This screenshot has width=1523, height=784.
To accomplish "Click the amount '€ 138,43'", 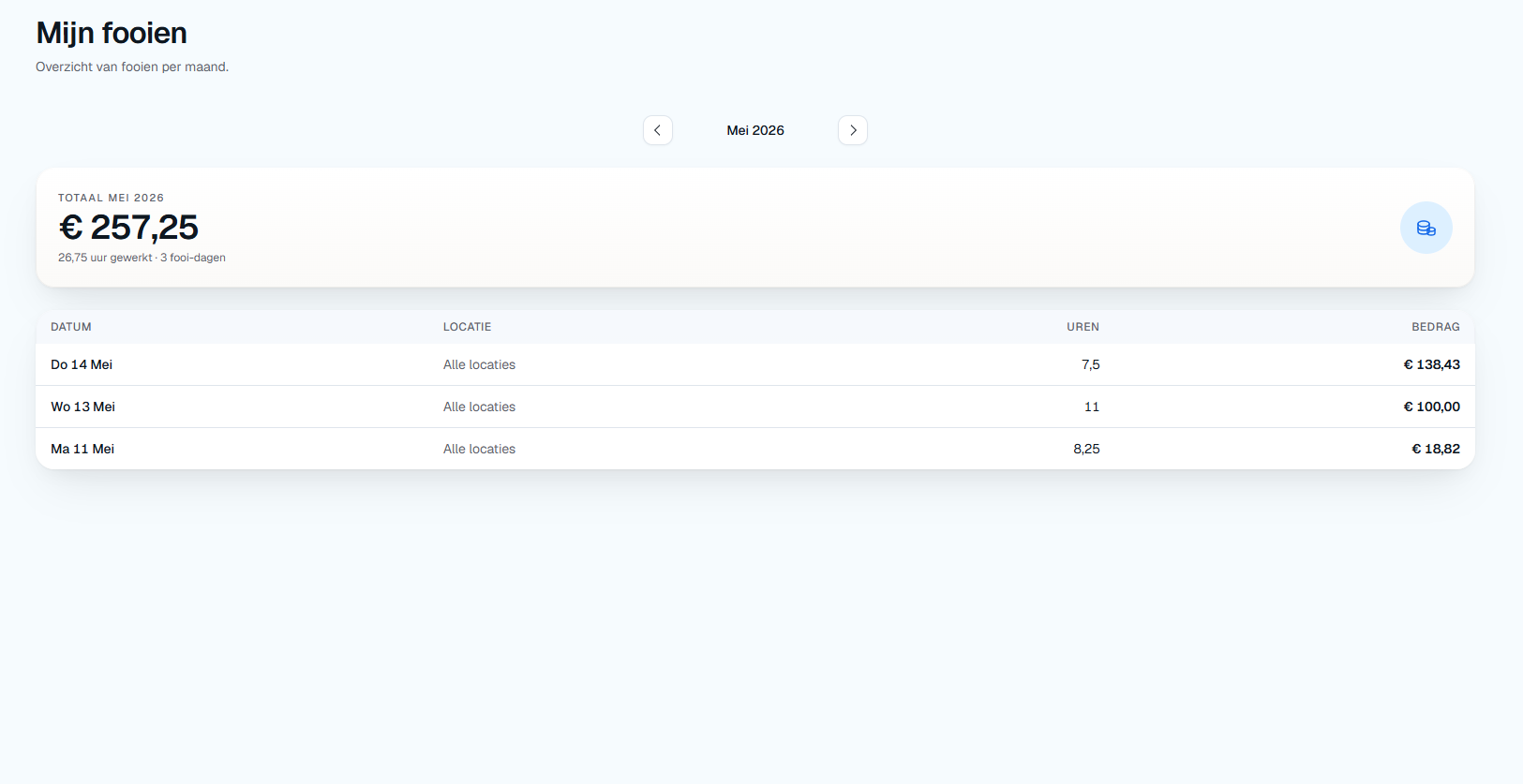I will click(1431, 364).
